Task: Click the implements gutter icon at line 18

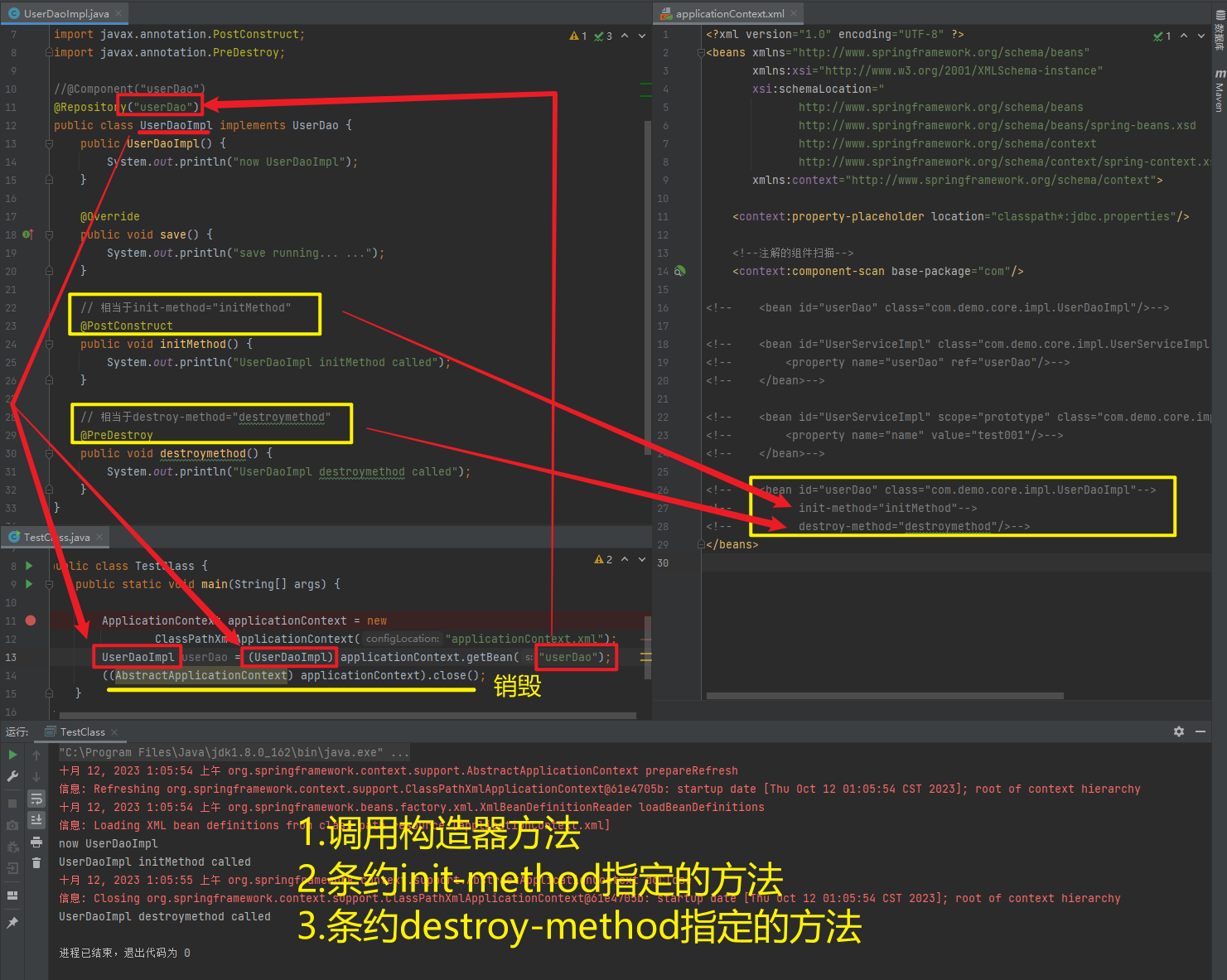Action: [27, 234]
